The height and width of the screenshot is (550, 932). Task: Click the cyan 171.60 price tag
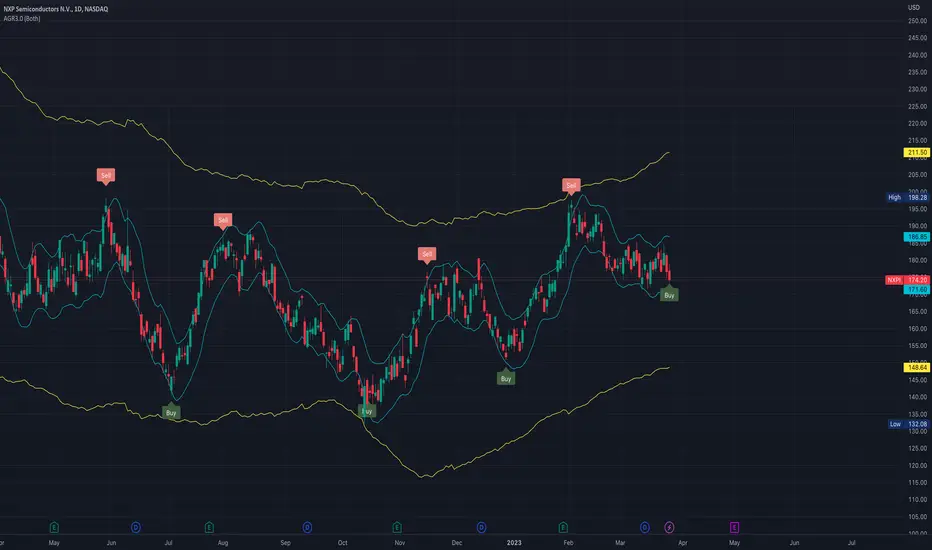[x=917, y=290]
